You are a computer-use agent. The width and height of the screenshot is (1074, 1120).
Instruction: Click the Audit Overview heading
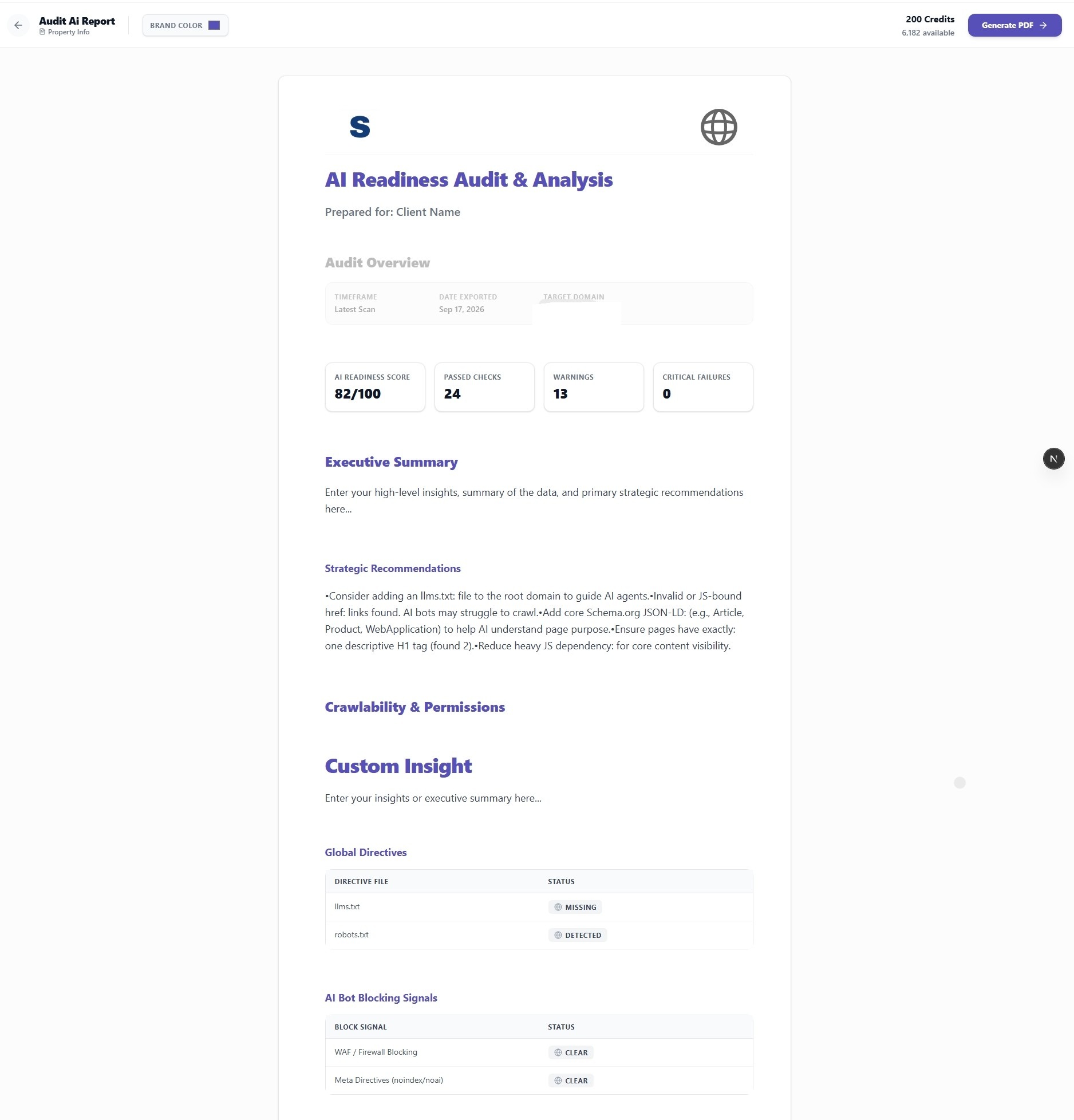click(x=377, y=263)
